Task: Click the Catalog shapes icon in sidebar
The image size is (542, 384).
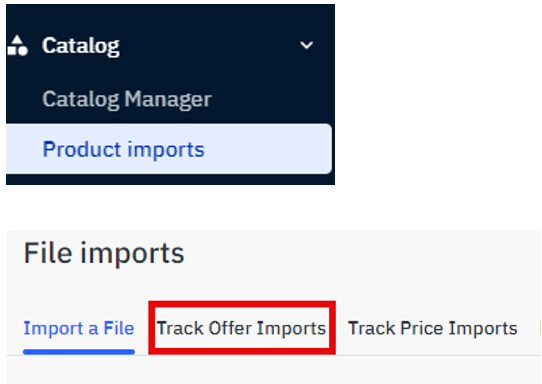Action: coord(17,46)
